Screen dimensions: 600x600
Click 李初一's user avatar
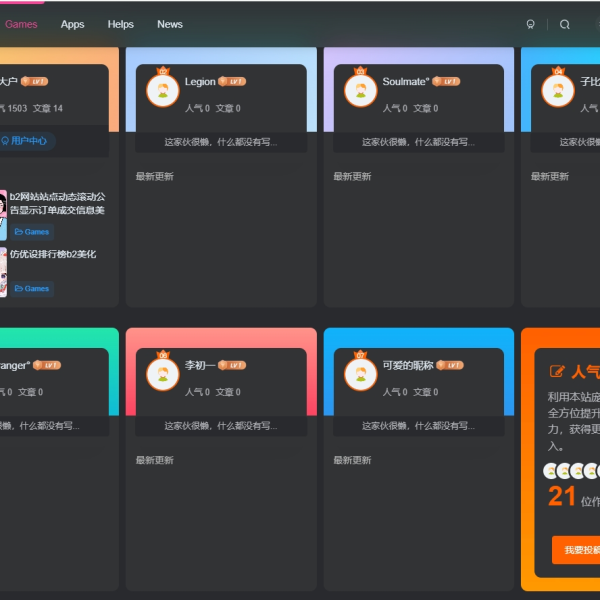(x=163, y=373)
